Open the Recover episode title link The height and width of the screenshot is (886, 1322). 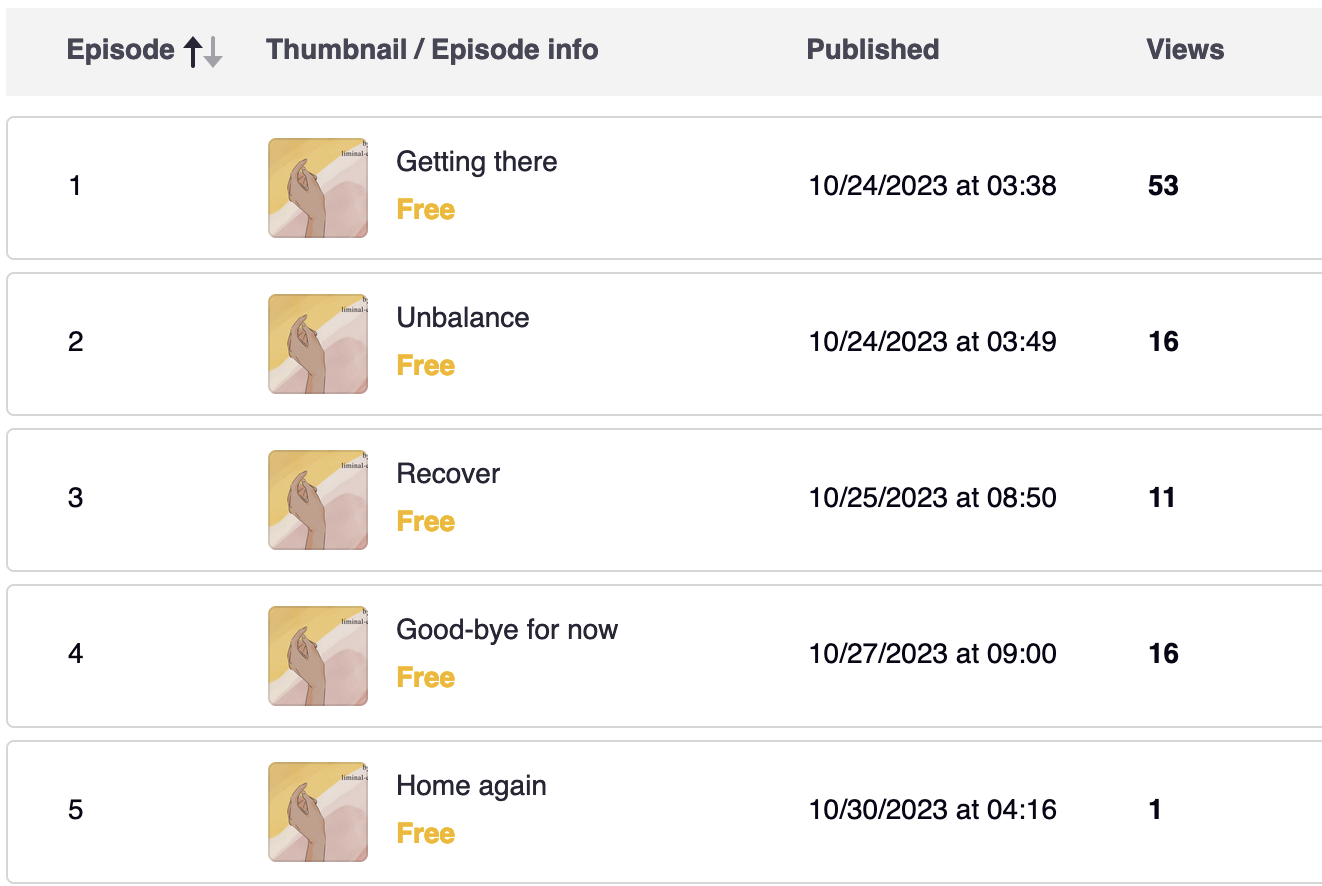pyautogui.click(x=448, y=474)
